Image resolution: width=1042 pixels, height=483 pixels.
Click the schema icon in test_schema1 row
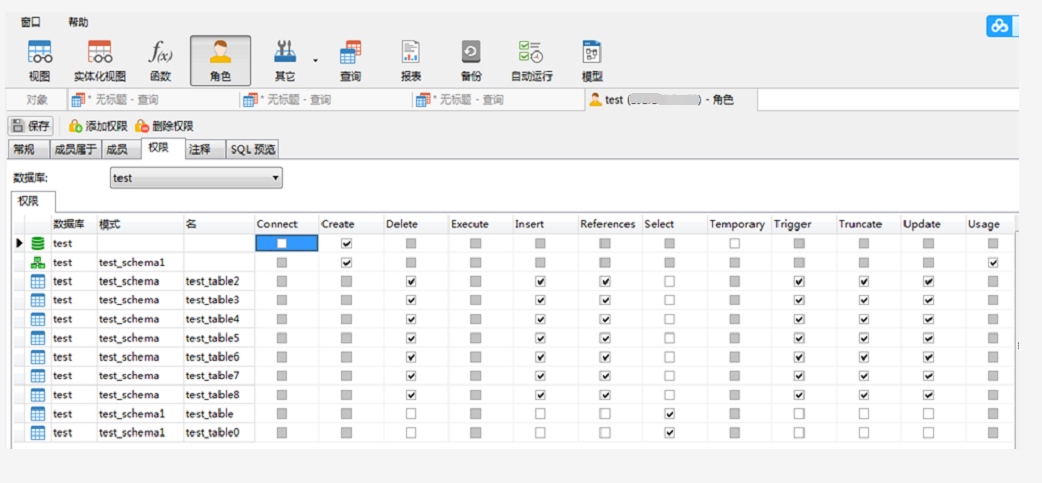coord(39,262)
